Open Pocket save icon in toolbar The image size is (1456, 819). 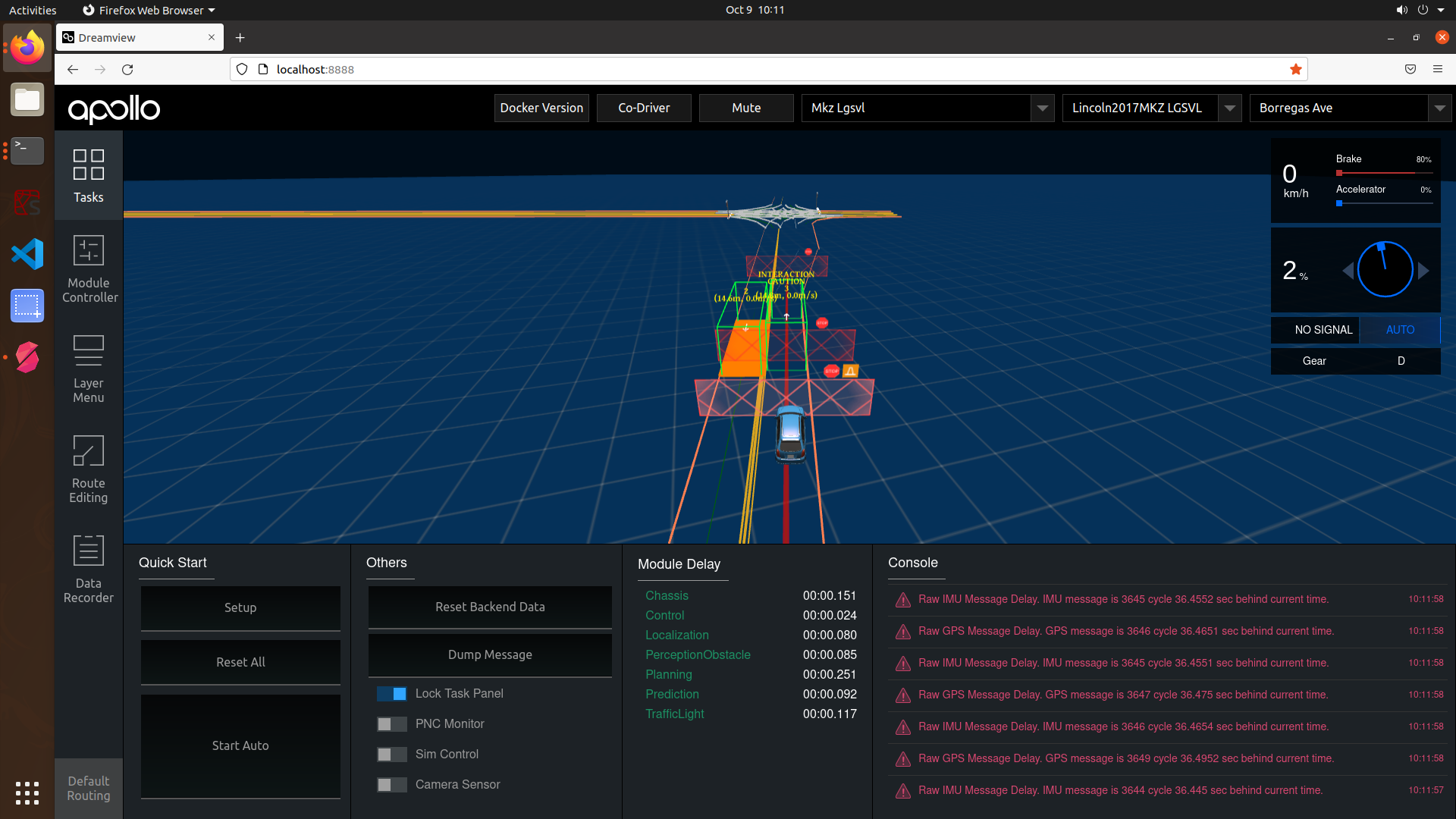pyautogui.click(x=1410, y=69)
